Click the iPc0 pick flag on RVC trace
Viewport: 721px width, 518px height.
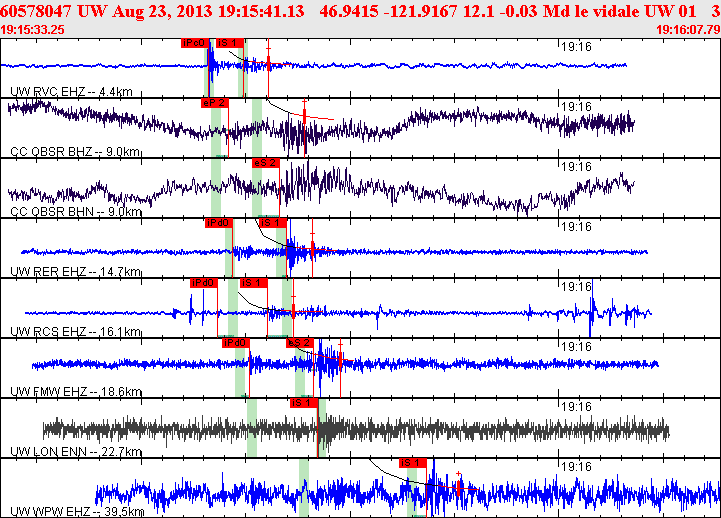point(195,43)
